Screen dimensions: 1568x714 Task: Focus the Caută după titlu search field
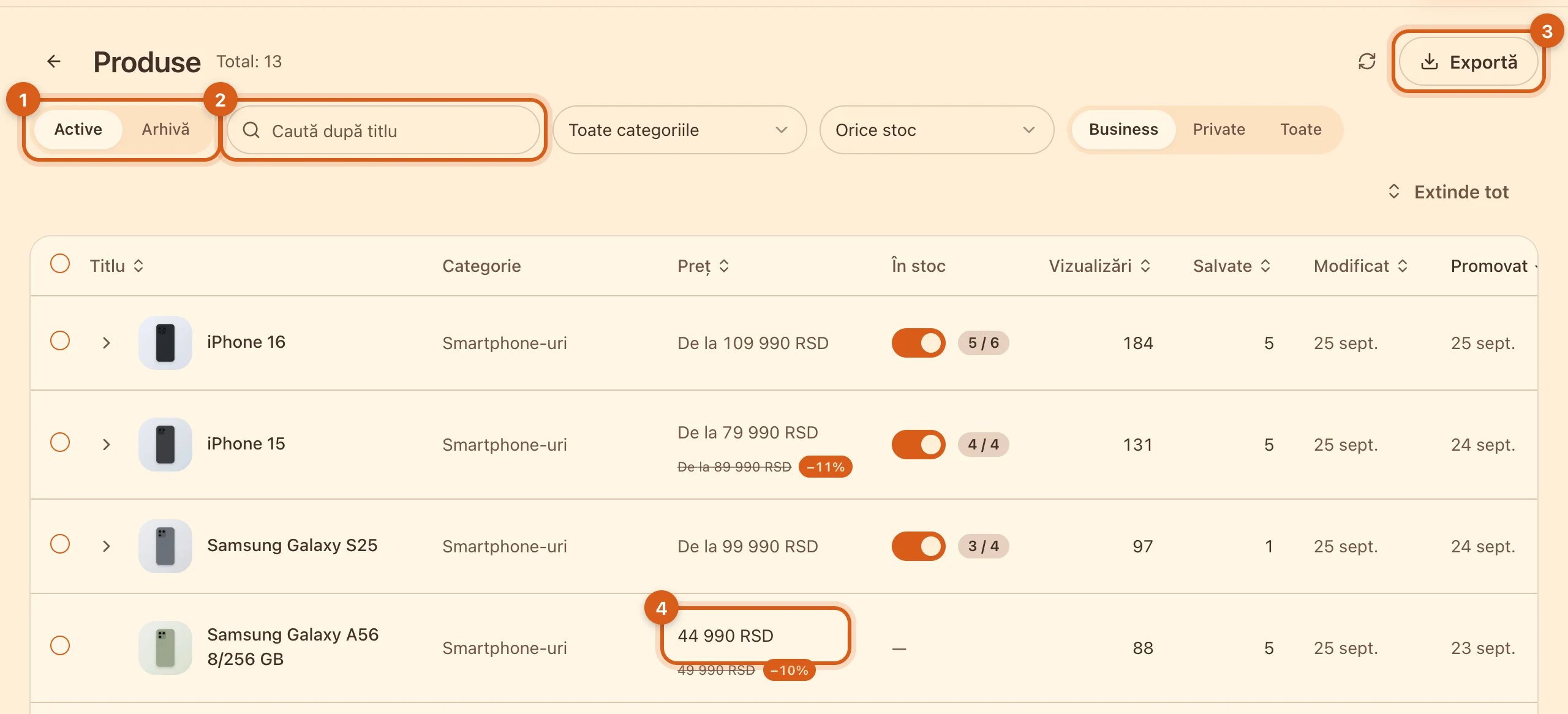384,130
